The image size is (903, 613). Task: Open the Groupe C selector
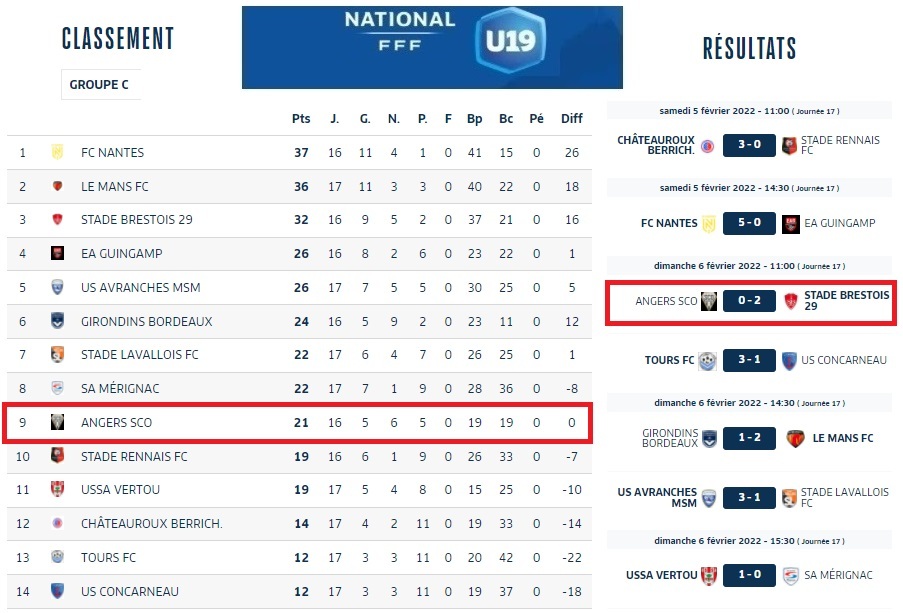pos(100,85)
